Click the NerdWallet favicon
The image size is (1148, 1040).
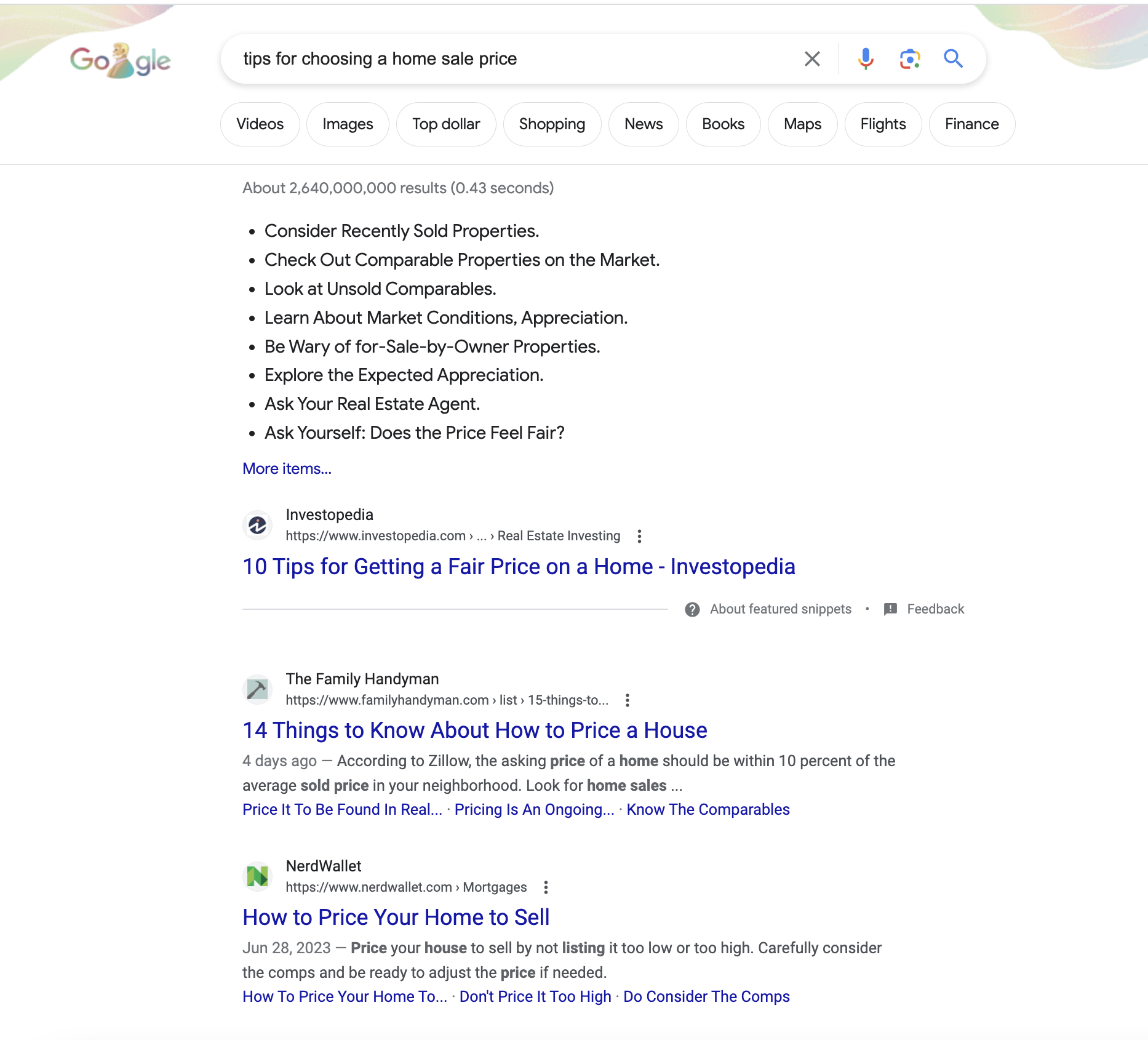pos(257,876)
